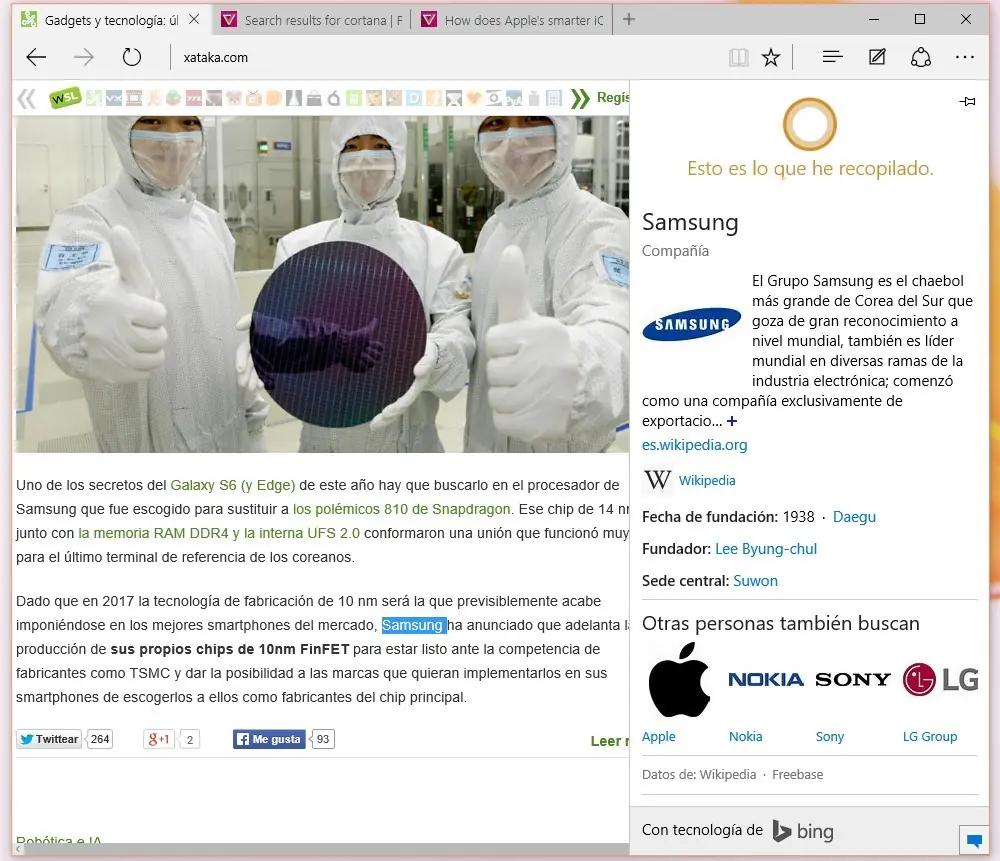The height and width of the screenshot is (861, 1000).
Task: Open a new tab with plus button
Action: pos(629,20)
